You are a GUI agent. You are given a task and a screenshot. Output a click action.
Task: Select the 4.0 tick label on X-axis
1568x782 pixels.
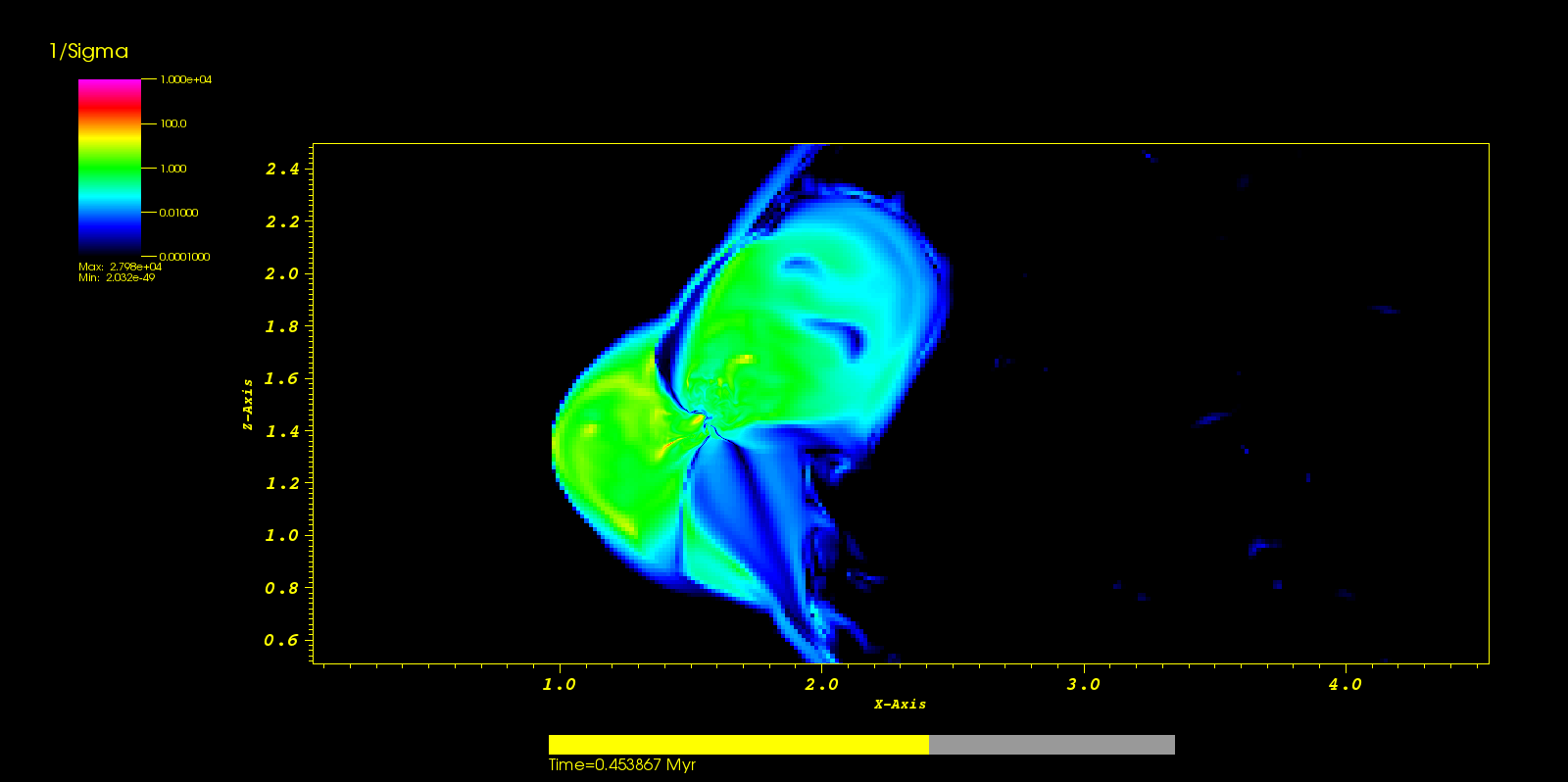(1345, 684)
